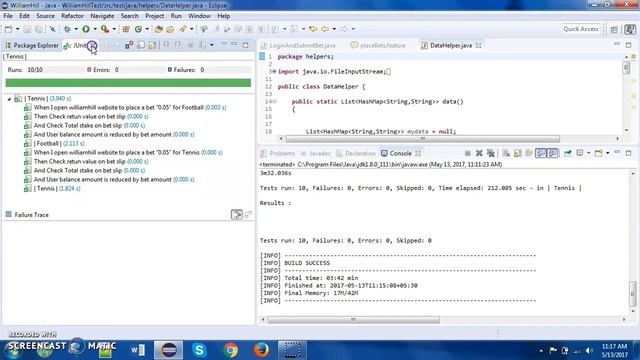Toggle Show Console on standard output change
Screen dimensions: 640x360
[541, 153]
